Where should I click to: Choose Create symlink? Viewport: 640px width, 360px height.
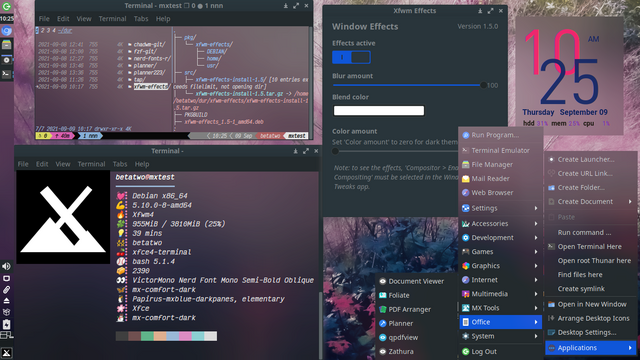coord(591,289)
